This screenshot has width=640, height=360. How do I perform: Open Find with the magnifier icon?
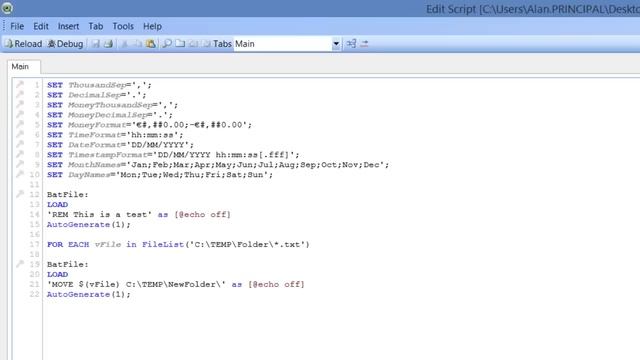pyautogui.click(x=167, y=44)
